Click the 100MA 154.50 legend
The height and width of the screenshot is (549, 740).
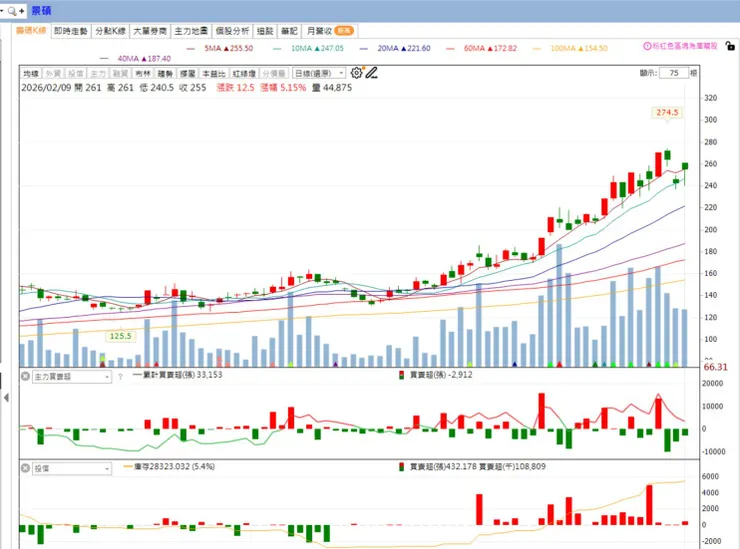coord(571,48)
